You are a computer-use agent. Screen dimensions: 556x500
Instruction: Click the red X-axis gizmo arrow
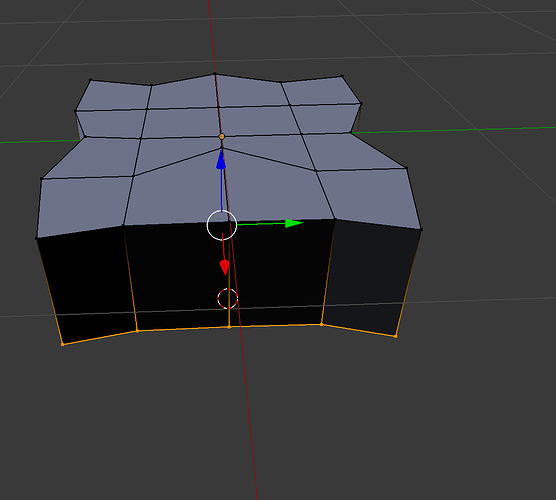[224, 268]
